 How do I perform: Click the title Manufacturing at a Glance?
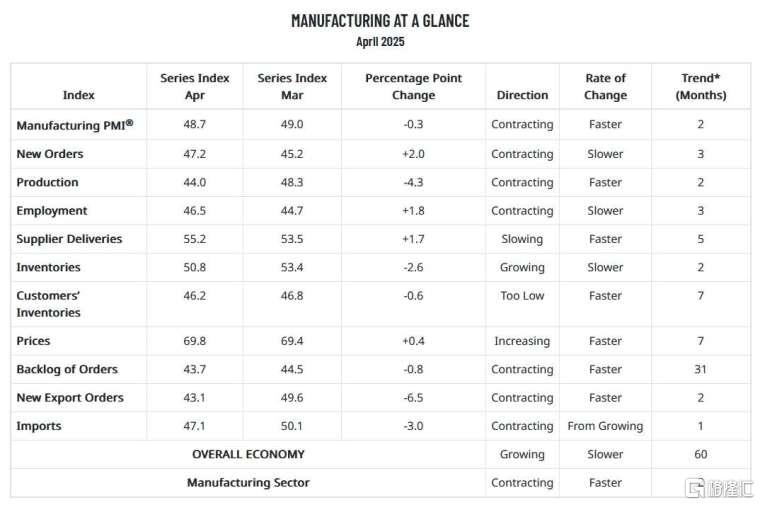point(380,21)
